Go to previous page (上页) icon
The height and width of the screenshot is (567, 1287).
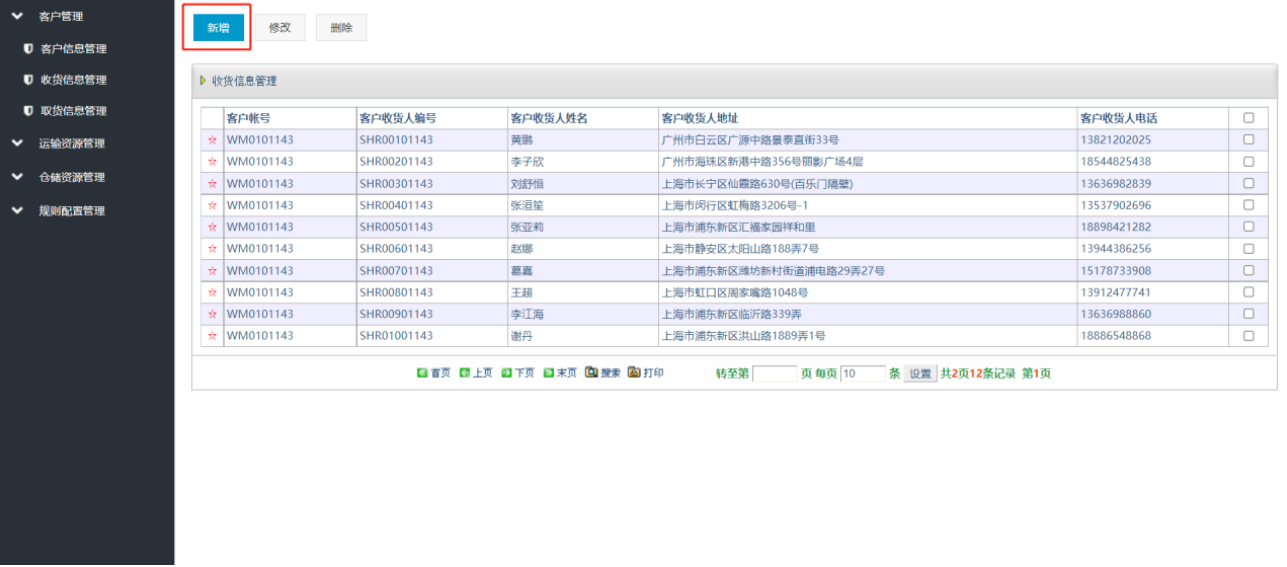point(464,373)
